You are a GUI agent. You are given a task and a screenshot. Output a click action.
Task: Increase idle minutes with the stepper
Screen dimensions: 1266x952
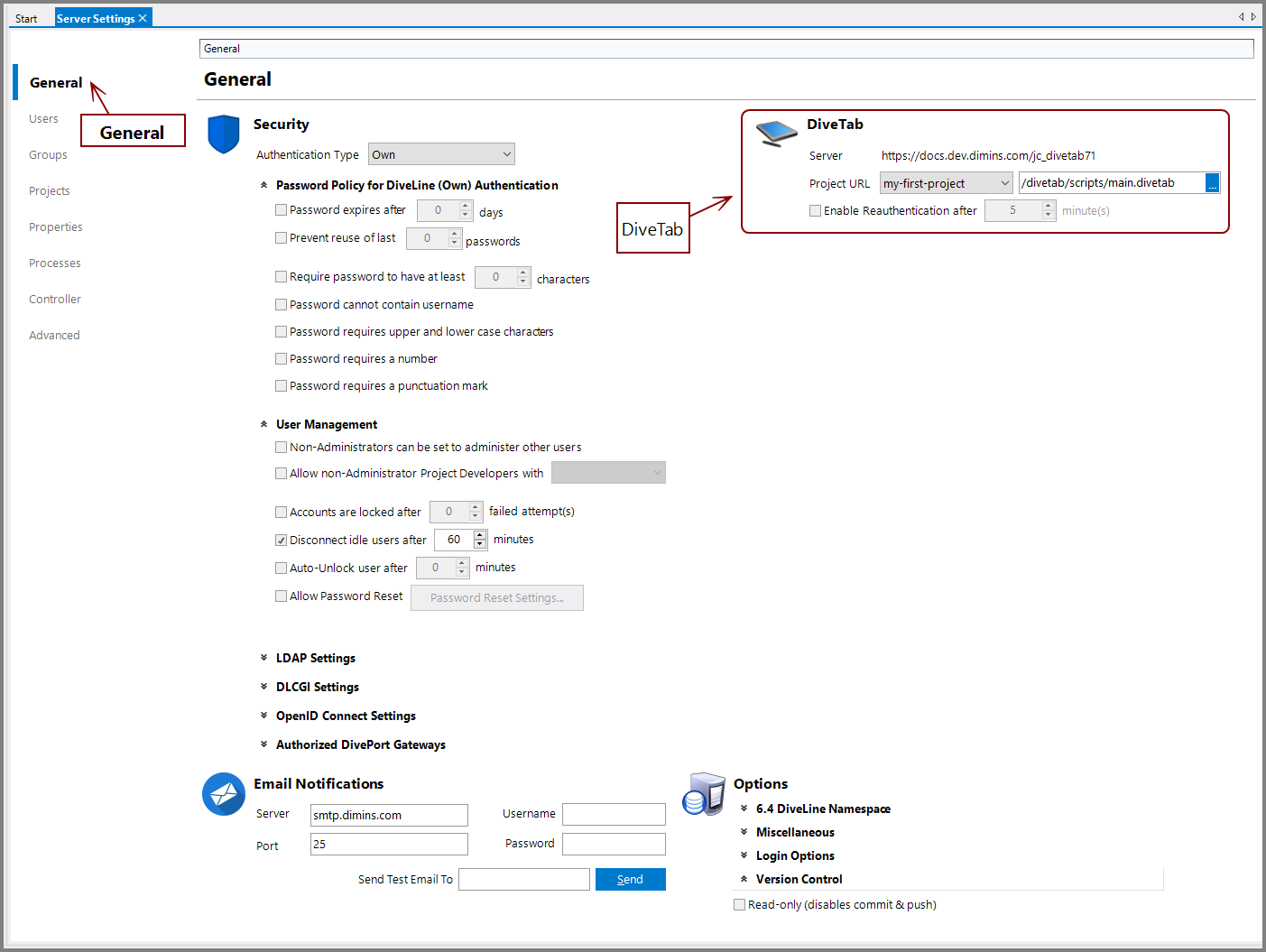480,534
